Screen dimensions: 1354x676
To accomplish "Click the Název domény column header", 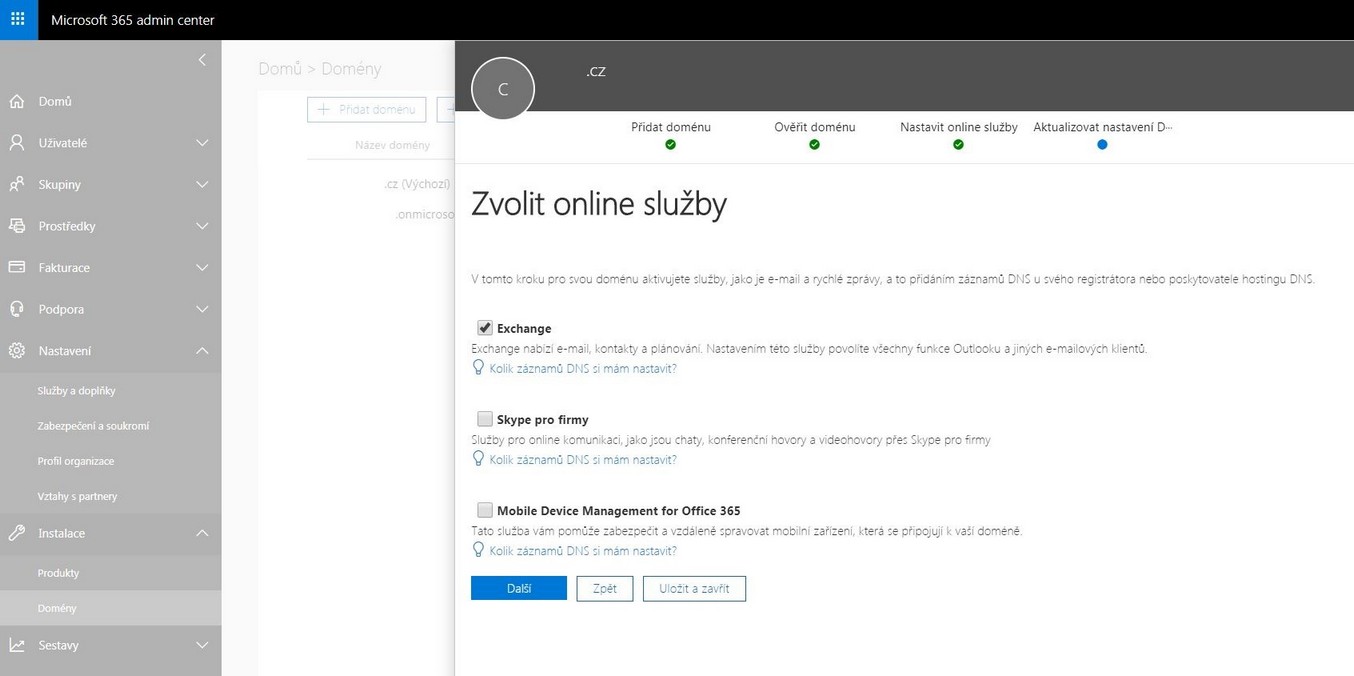I will coord(392,145).
